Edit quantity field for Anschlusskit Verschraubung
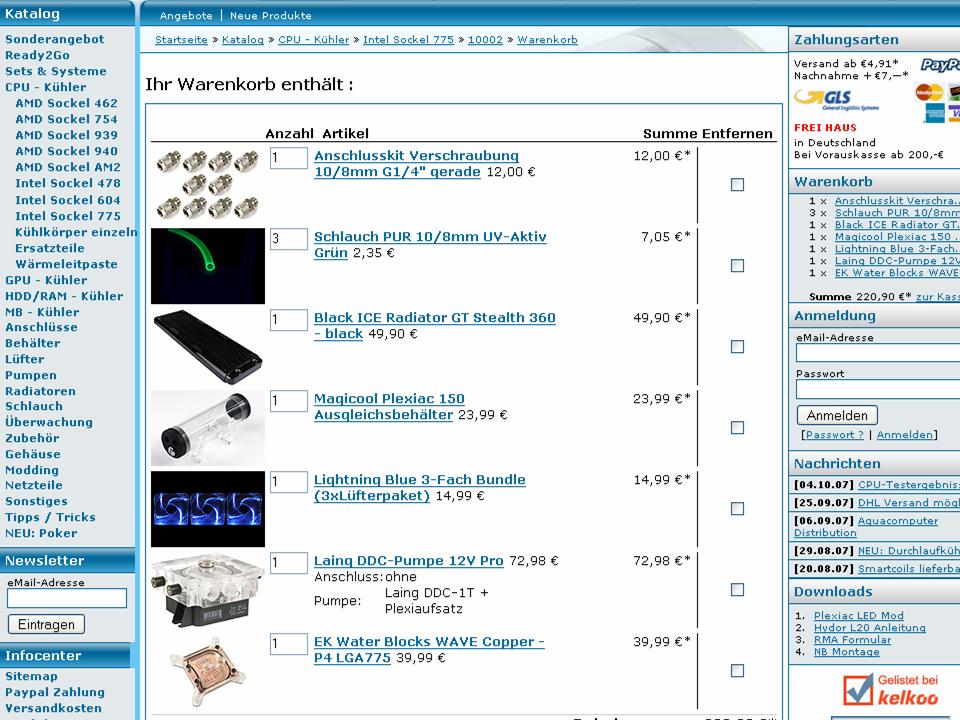960x720 pixels. [288, 157]
